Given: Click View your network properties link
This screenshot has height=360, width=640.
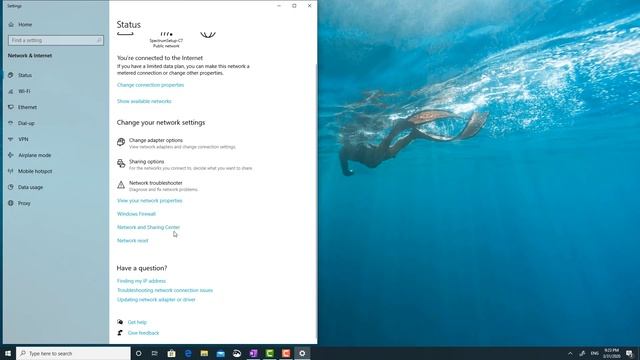Looking at the screenshot, I should pos(149,200).
